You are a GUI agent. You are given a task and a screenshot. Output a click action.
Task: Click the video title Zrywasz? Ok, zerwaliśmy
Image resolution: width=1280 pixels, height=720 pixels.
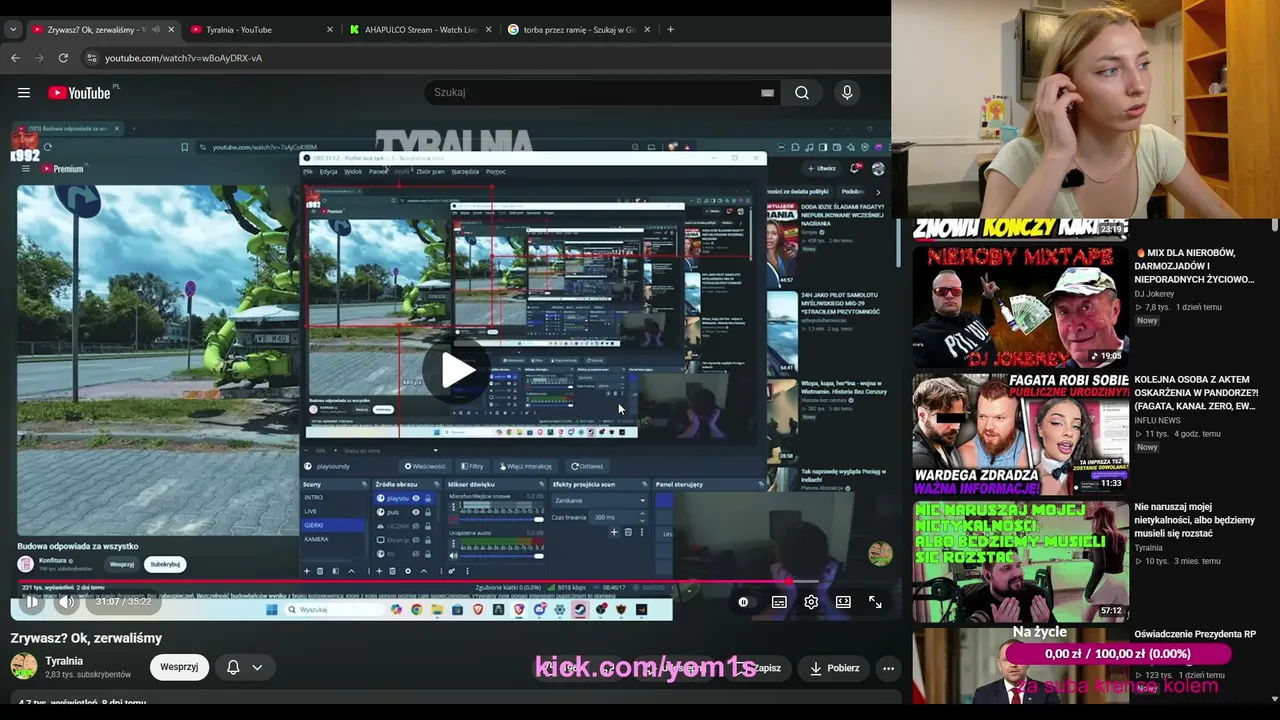pyautogui.click(x=86, y=638)
